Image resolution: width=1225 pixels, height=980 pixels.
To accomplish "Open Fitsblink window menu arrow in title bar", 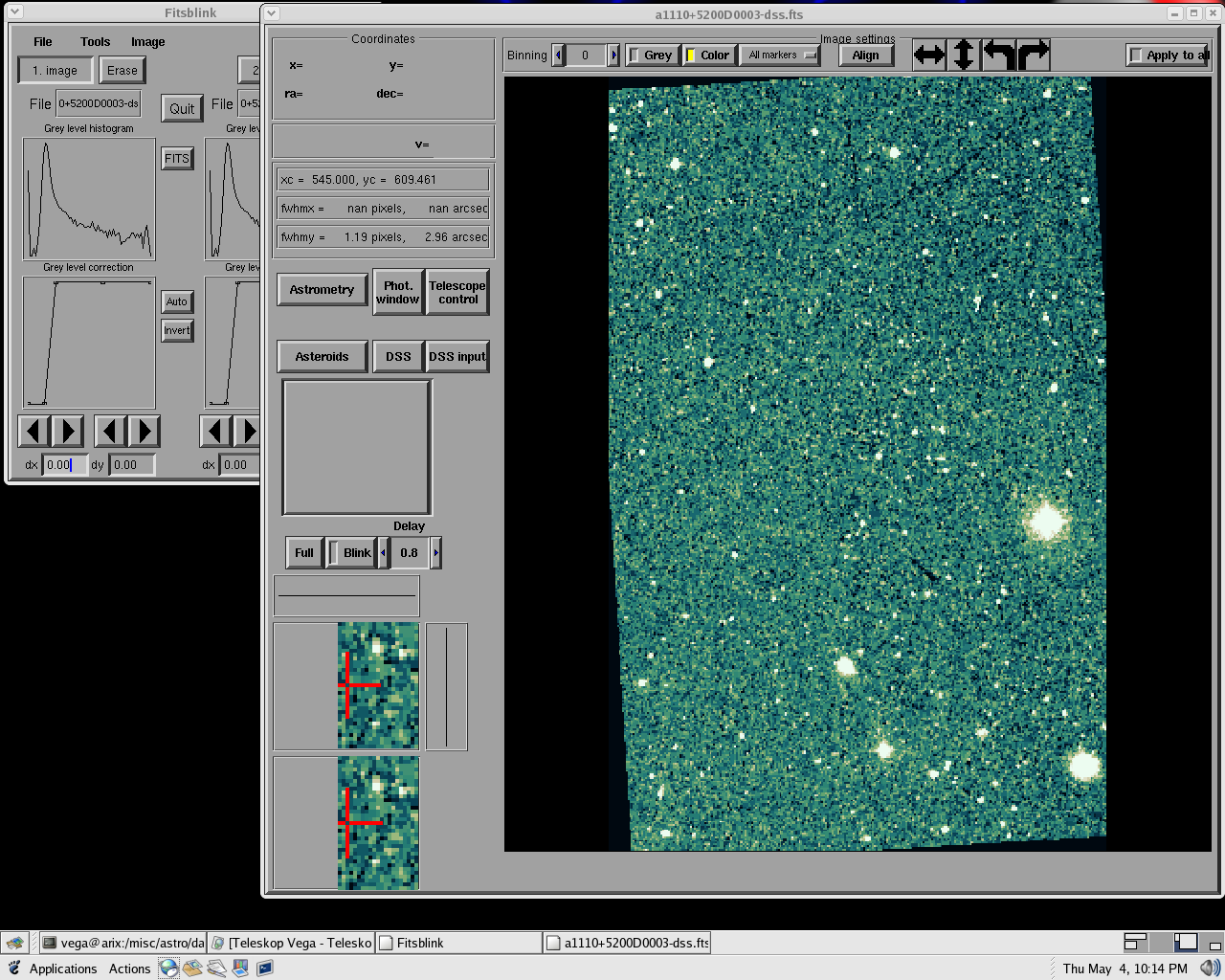I will click(x=14, y=12).
